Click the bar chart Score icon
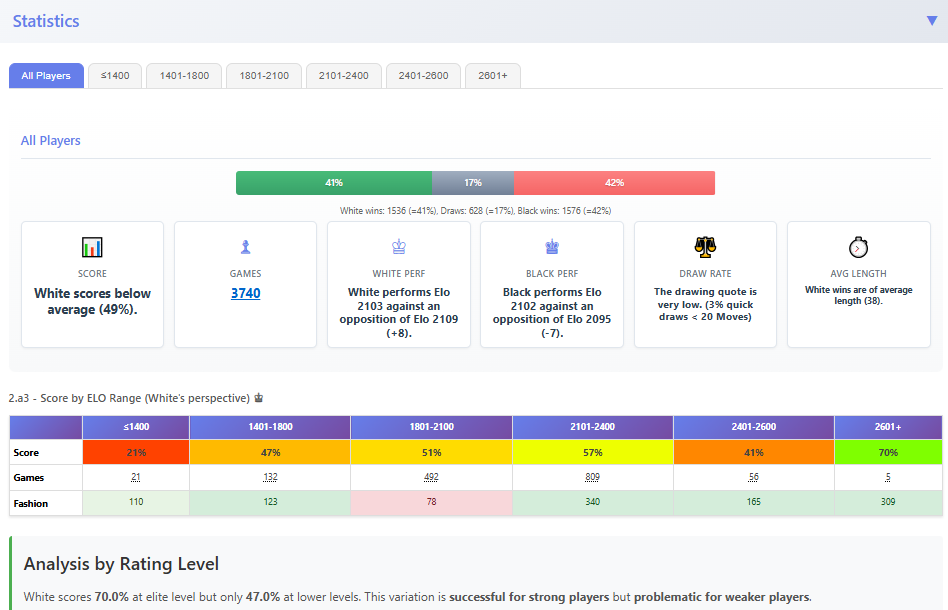948x610 pixels. tap(92, 247)
